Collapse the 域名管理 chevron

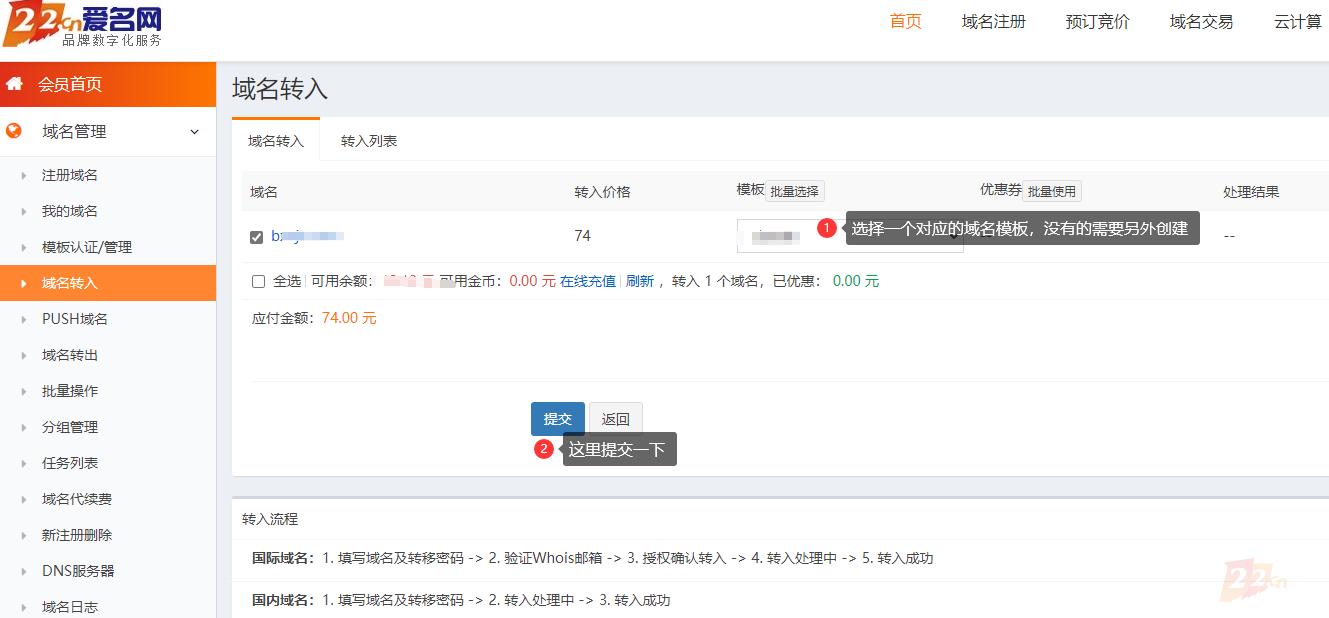point(194,132)
